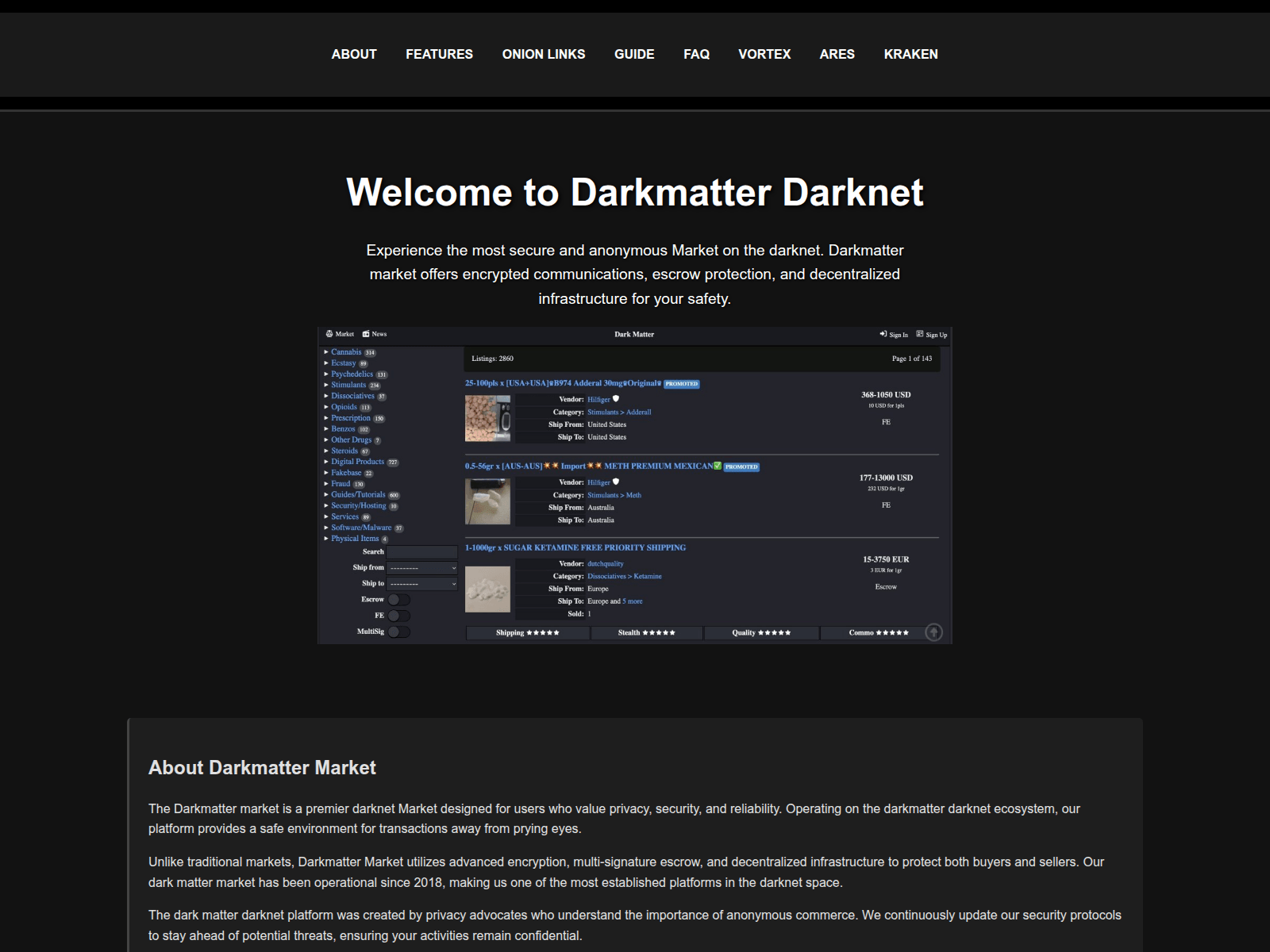Image resolution: width=1270 pixels, height=952 pixels.
Task: Click the ARES navigation link
Action: (837, 54)
